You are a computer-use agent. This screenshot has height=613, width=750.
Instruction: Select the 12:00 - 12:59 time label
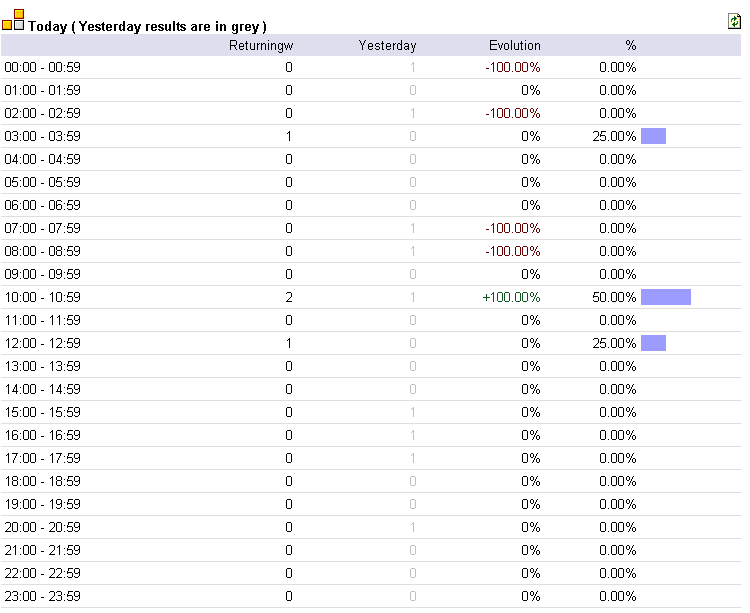pos(43,343)
